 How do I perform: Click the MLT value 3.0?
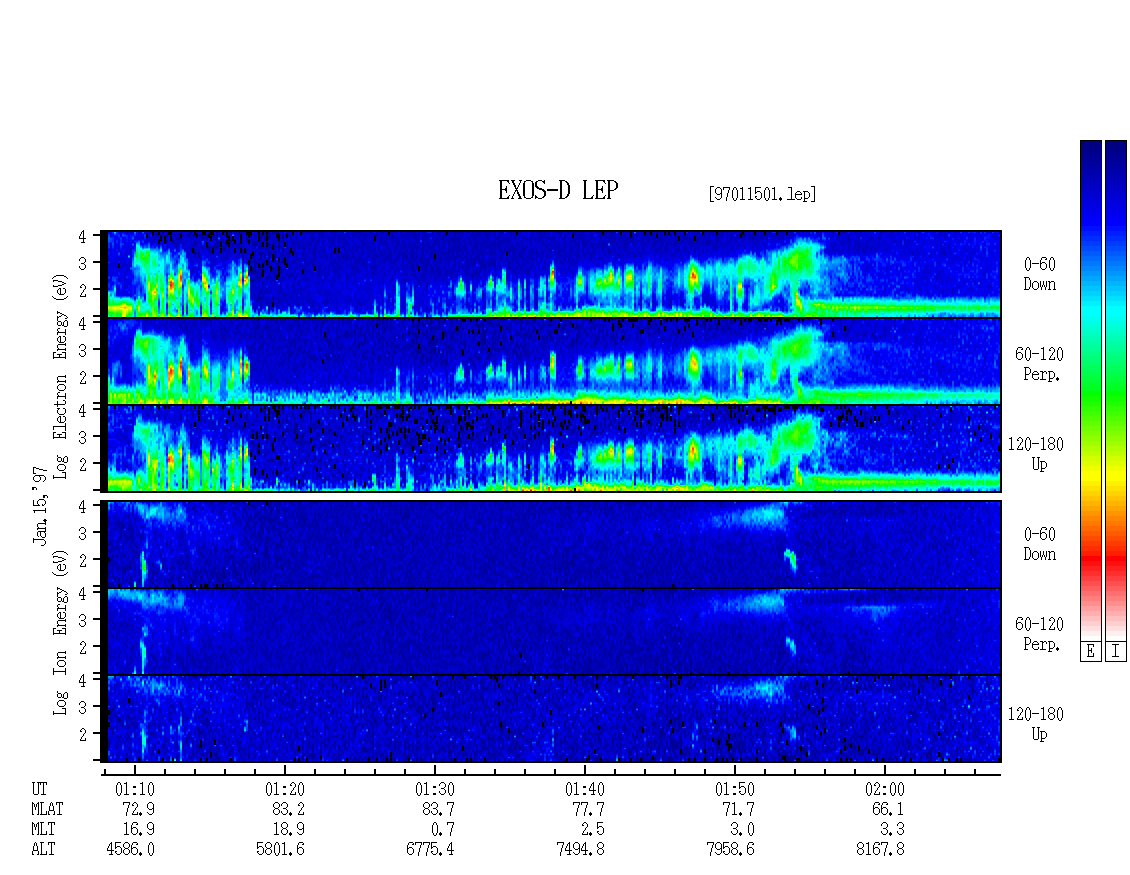[742, 830]
